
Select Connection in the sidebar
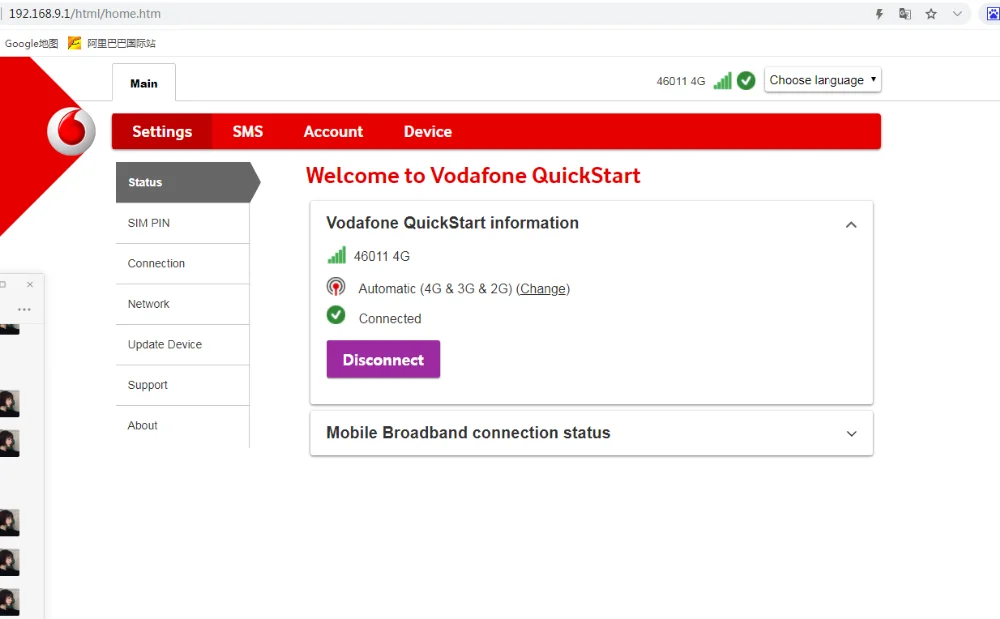tap(182, 263)
